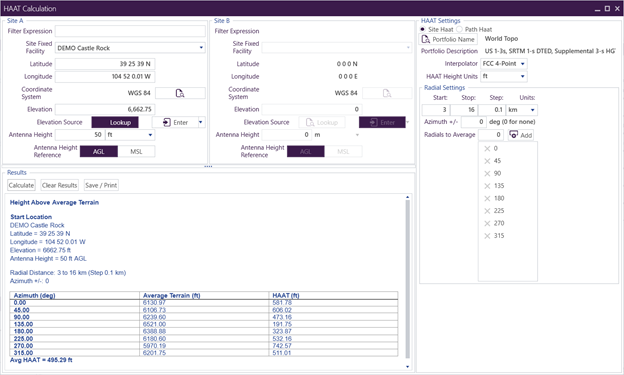The image size is (624, 375).
Task: Click the Avg HAAT = 495.29 ft text
Action: (x=41, y=360)
